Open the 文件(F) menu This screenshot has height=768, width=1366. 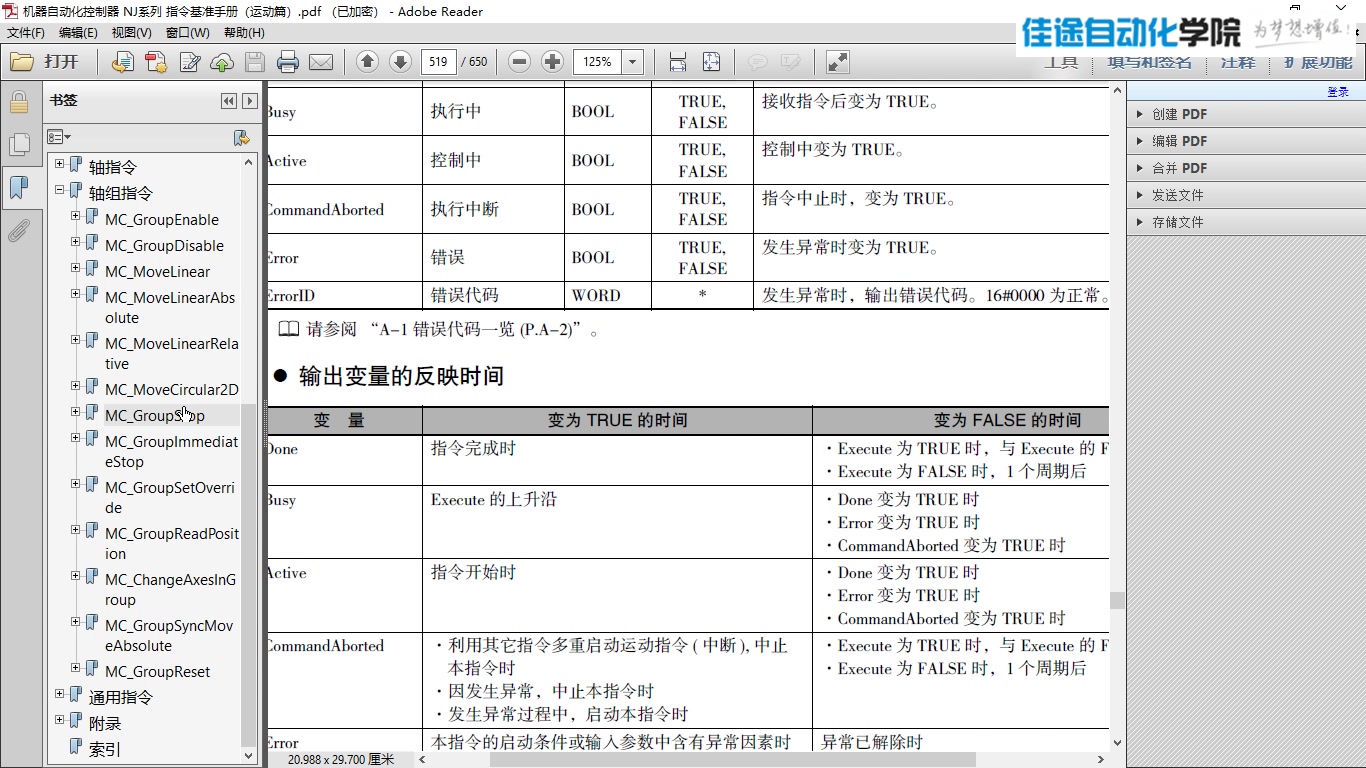pos(26,33)
